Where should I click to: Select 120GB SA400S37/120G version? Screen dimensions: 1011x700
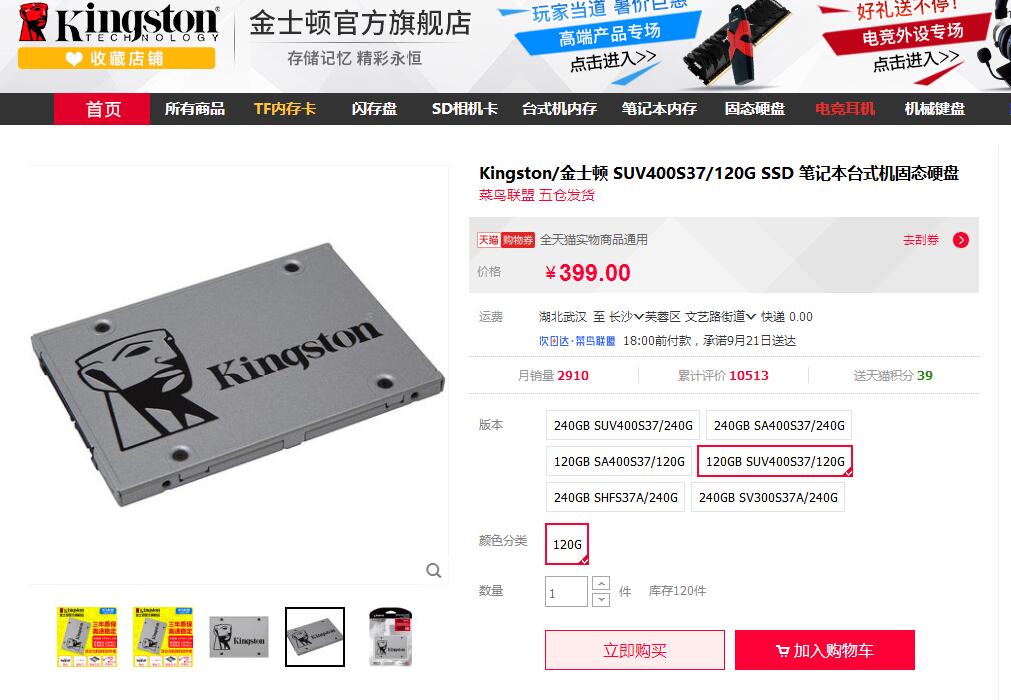coord(619,462)
